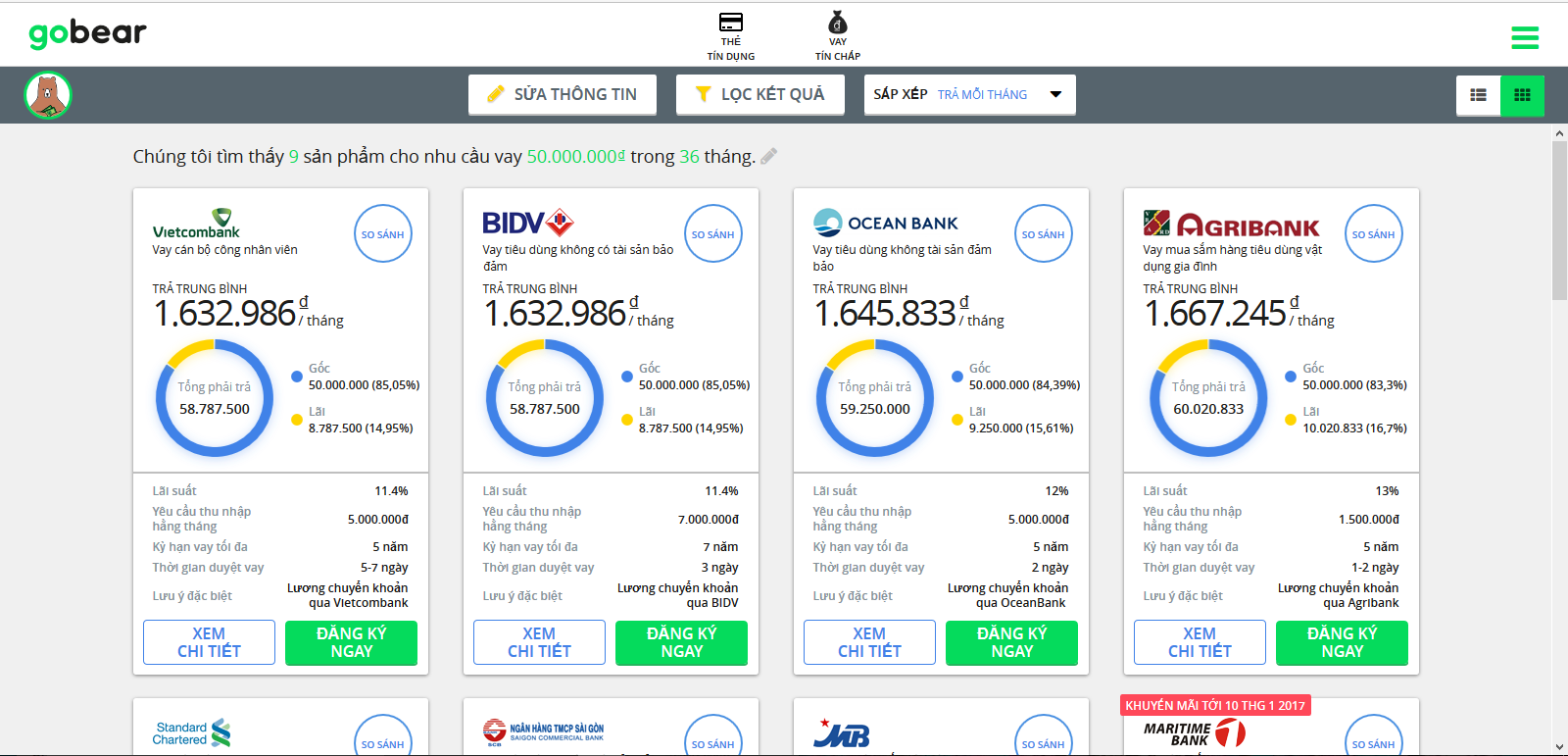Open the Vay tín chấp loan section
The width and height of the screenshot is (1568, 756).
(x=838, y=36)
